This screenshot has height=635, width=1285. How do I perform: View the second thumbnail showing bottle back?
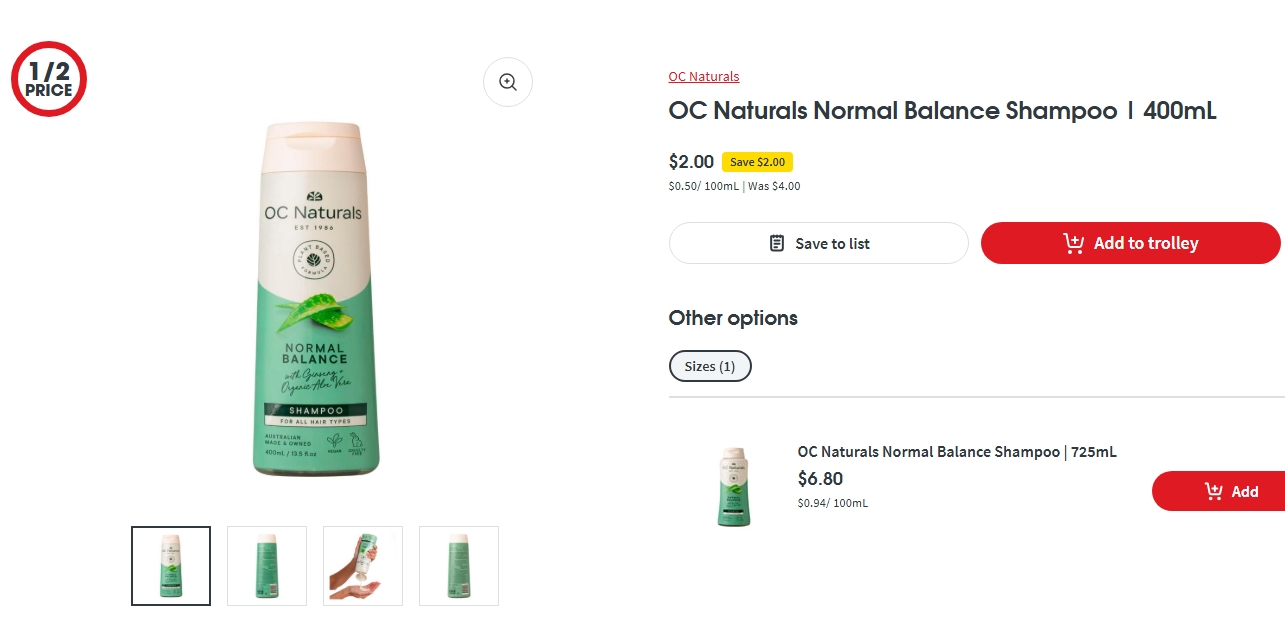(x=267, y=566)
